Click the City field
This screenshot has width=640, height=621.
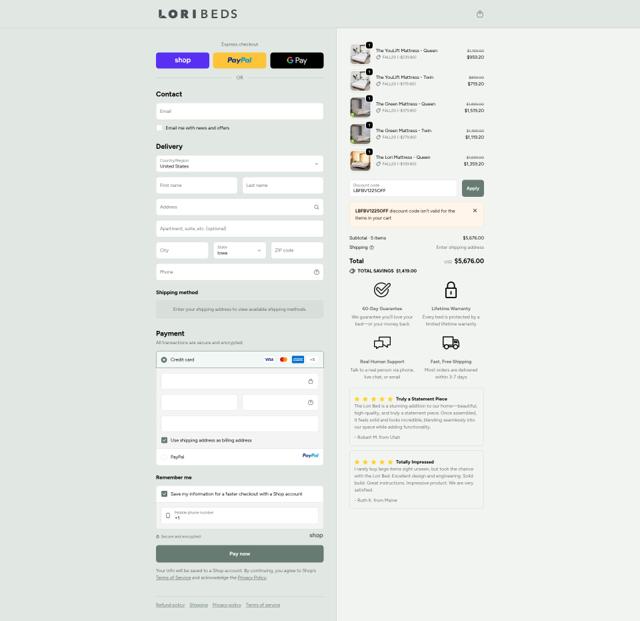[x=182, y=250]
